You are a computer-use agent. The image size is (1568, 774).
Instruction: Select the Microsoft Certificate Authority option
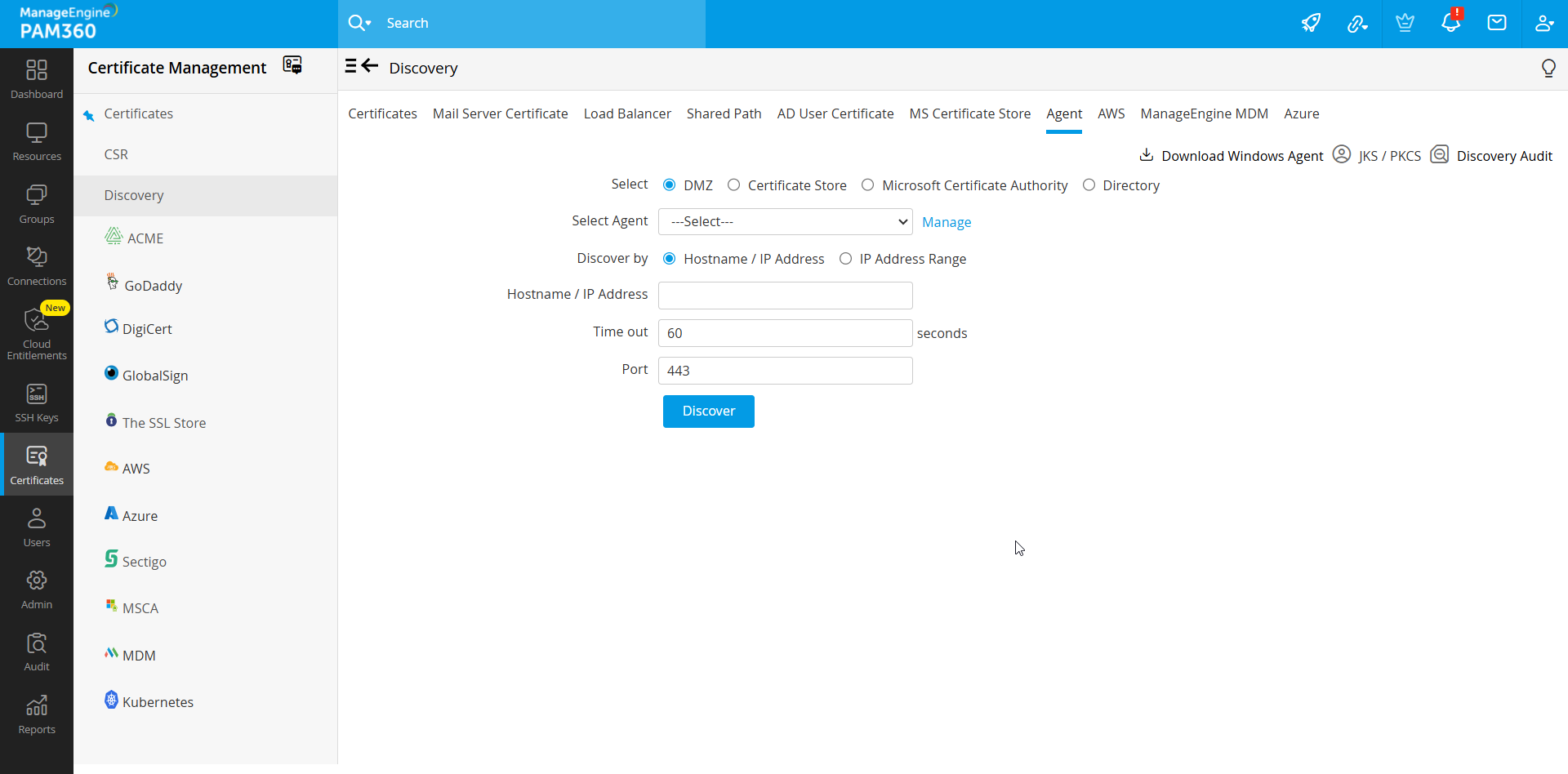(x=868, y=185)
